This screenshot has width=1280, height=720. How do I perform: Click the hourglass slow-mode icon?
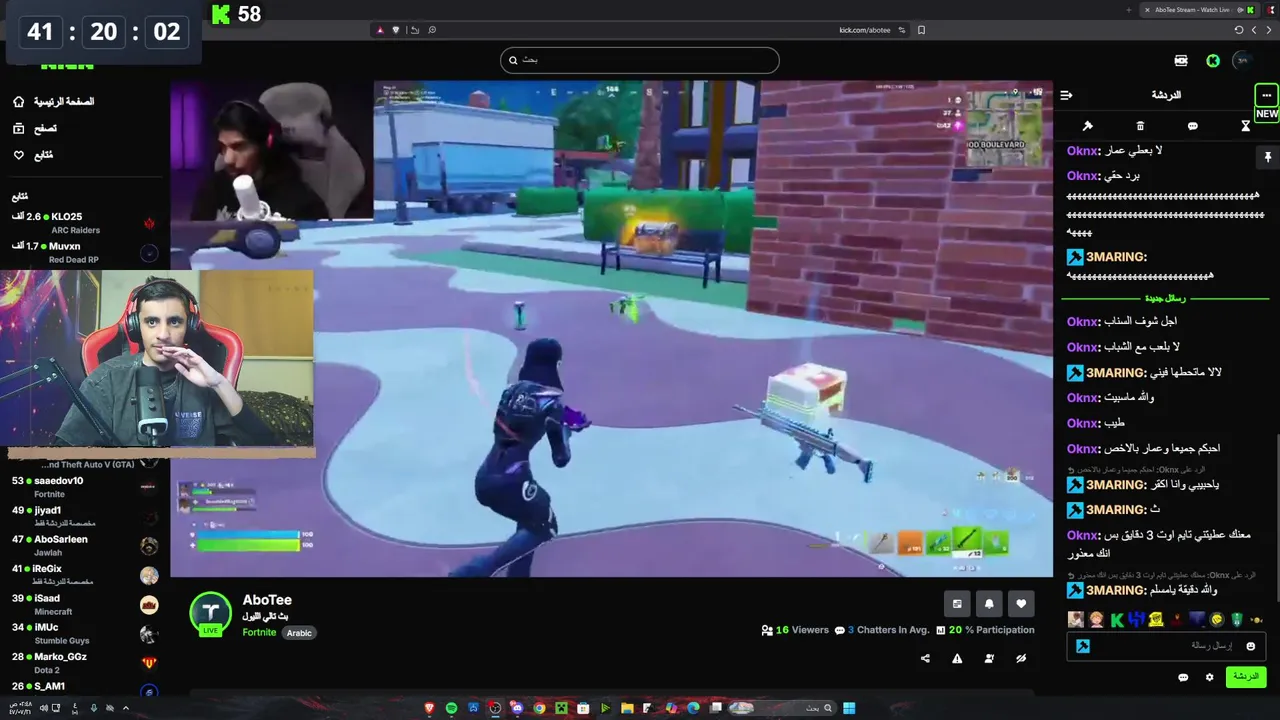point(1246,126)
